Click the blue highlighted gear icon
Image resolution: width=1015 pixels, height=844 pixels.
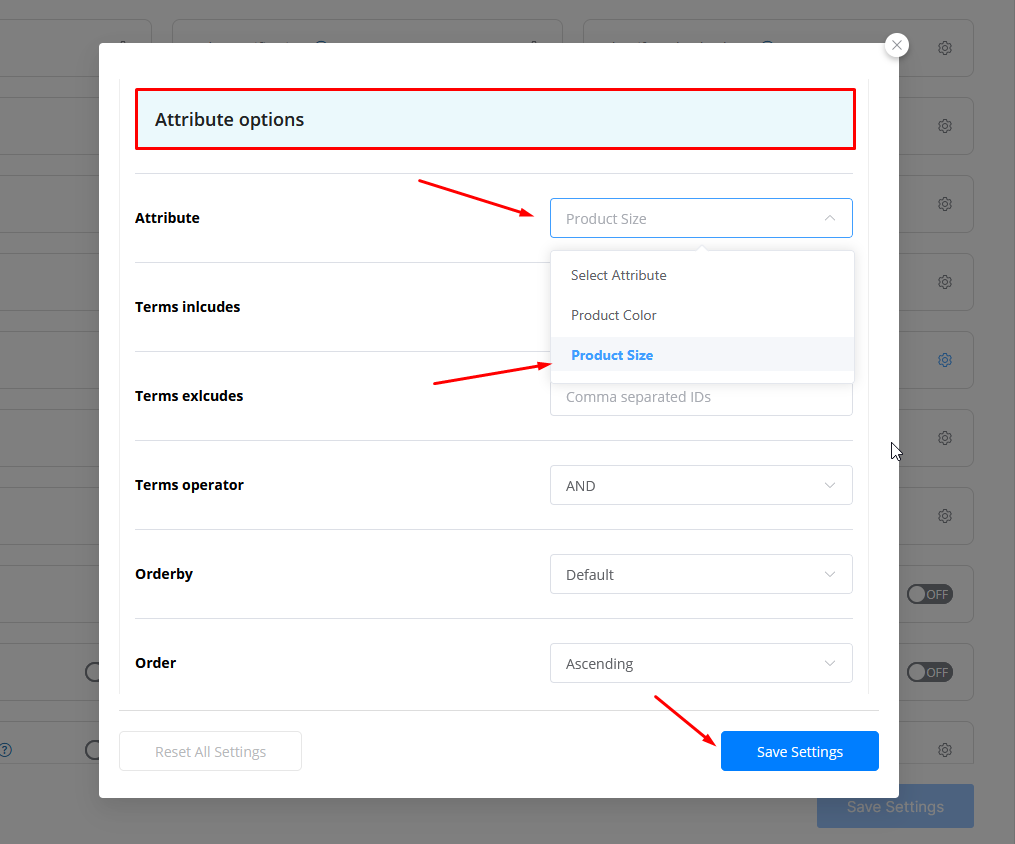pos(944,360)
